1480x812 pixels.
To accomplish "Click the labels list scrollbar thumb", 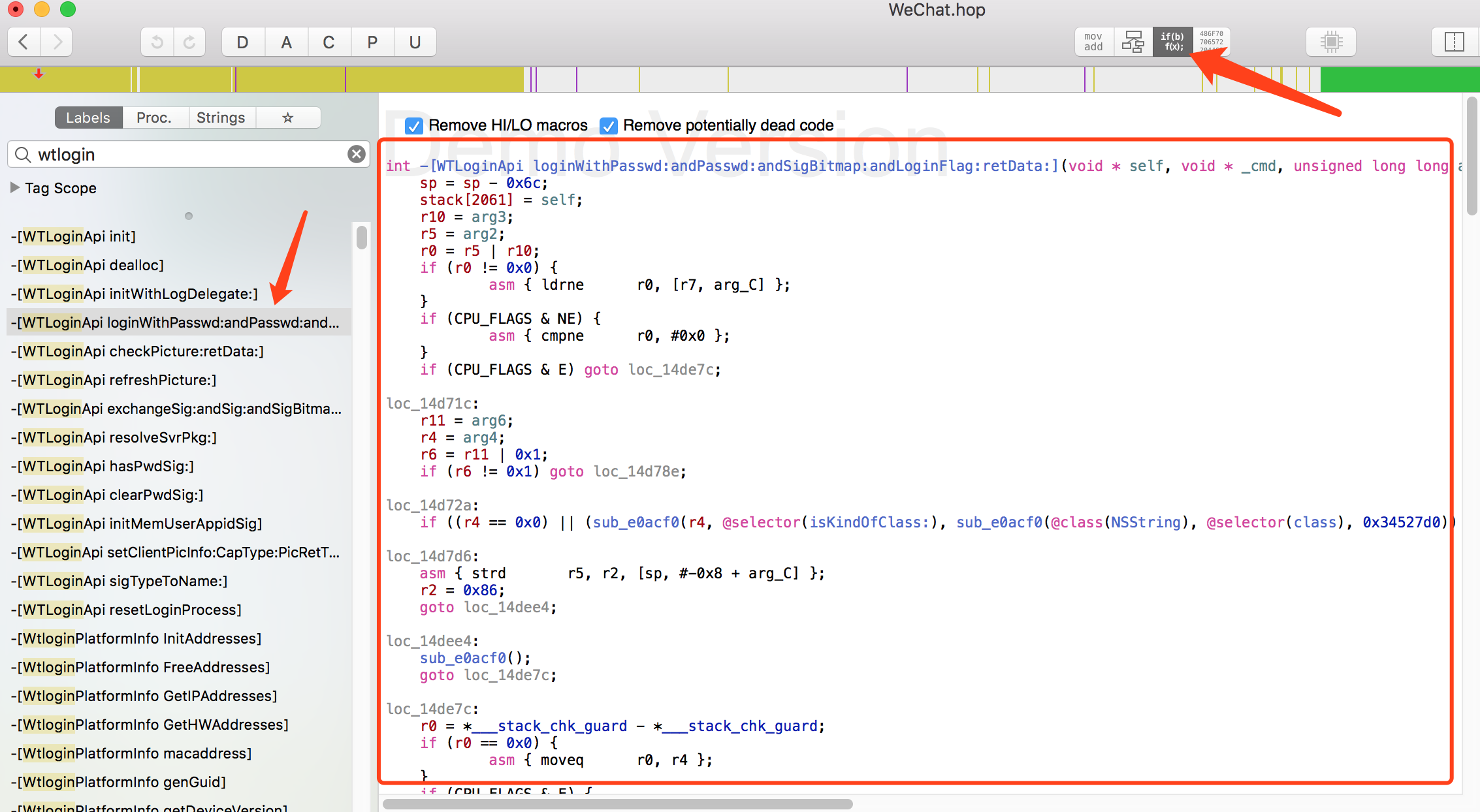I will click(x=362, y=237).
